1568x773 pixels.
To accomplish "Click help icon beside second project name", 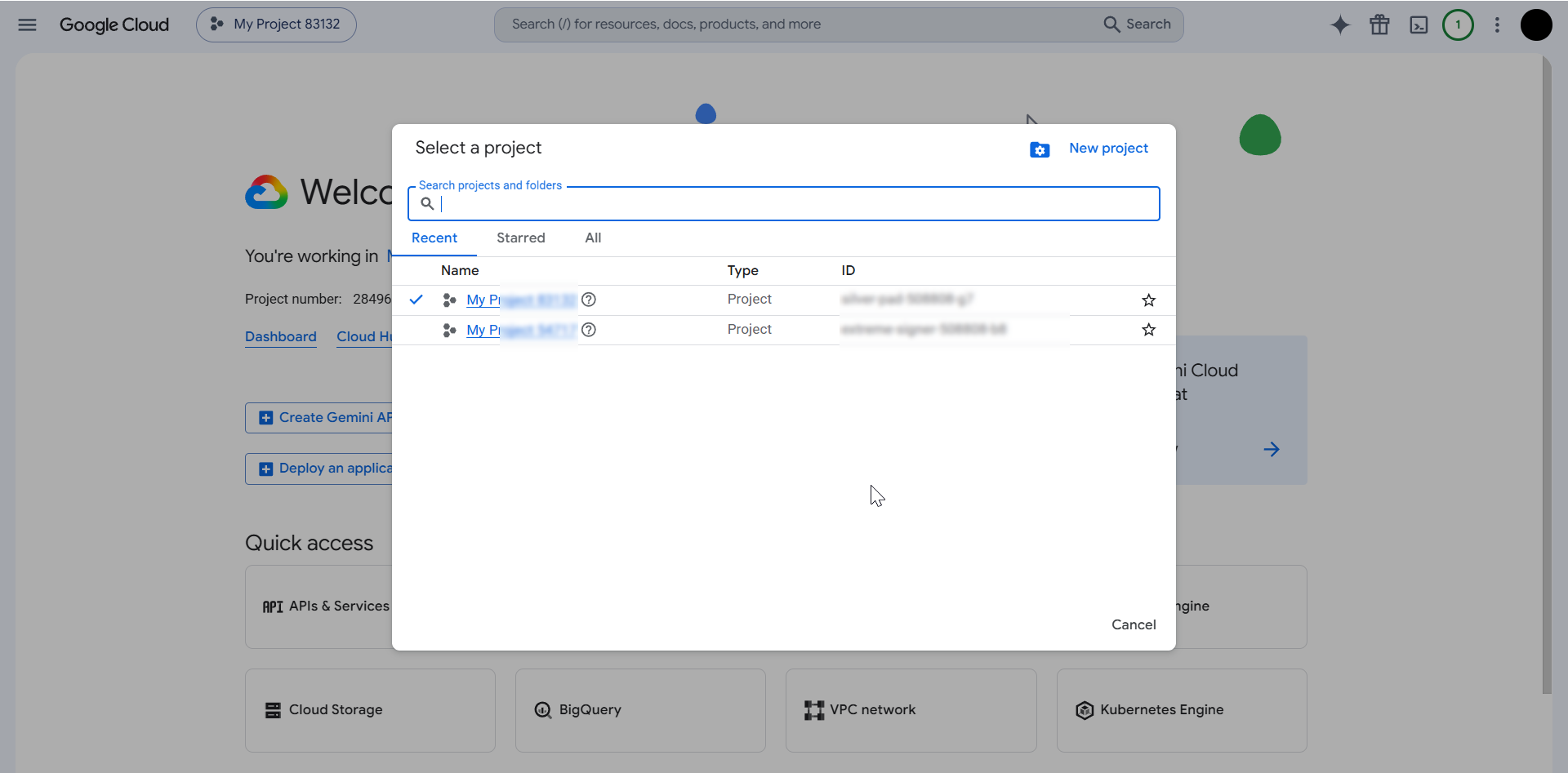I will 589,330.
